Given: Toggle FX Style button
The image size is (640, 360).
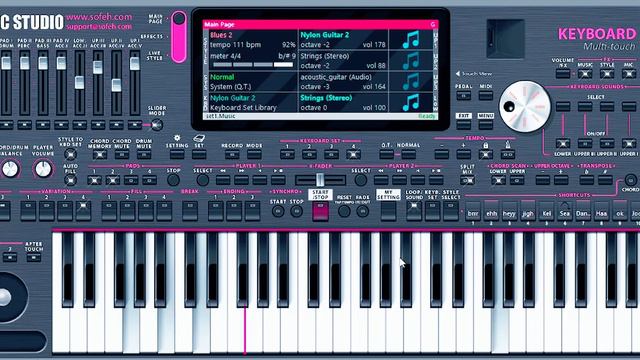Looking at the screenshot, I should 607,74.
